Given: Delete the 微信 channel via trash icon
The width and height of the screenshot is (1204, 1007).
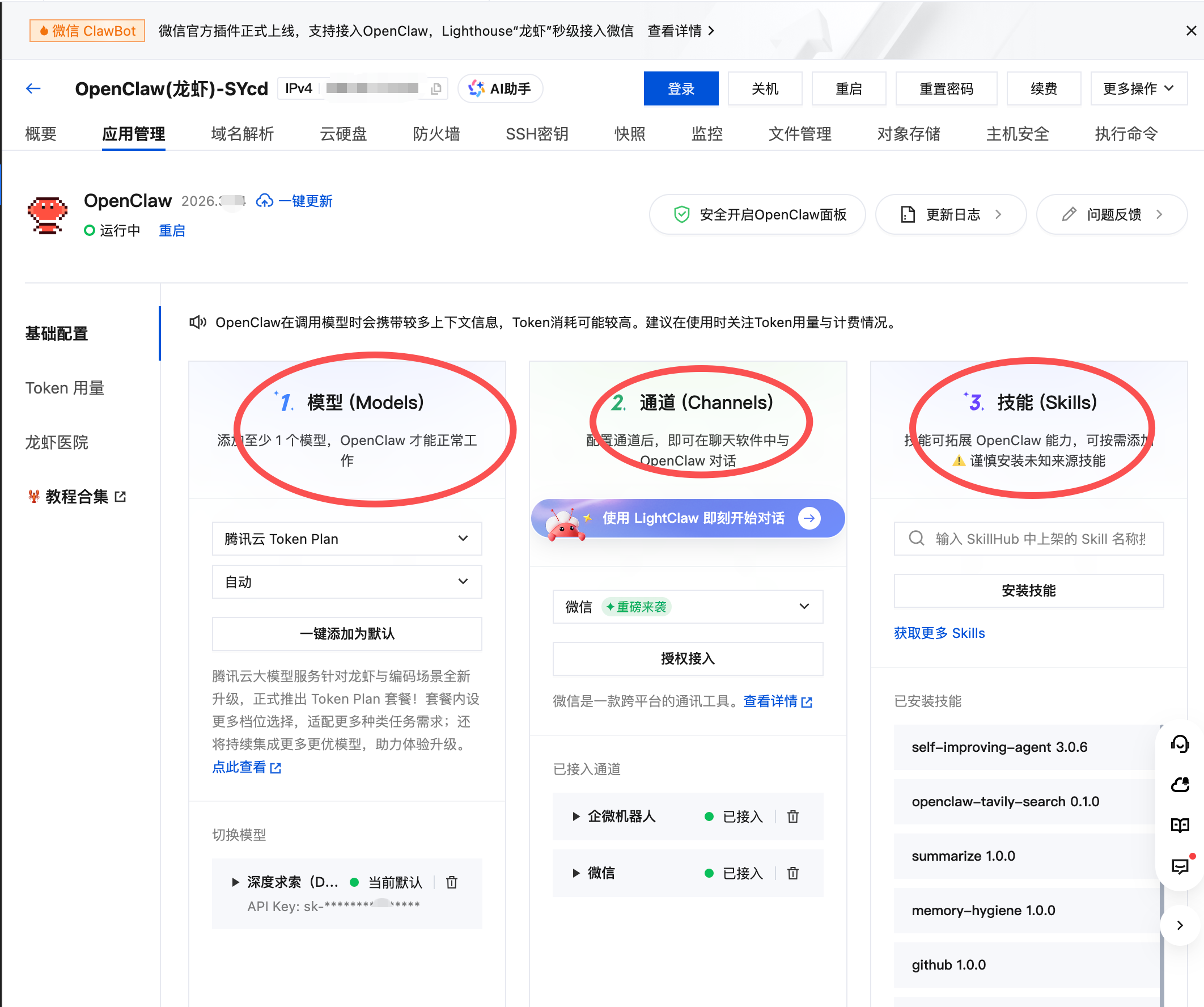Looking at the screenshot, I should coord(793,873).
